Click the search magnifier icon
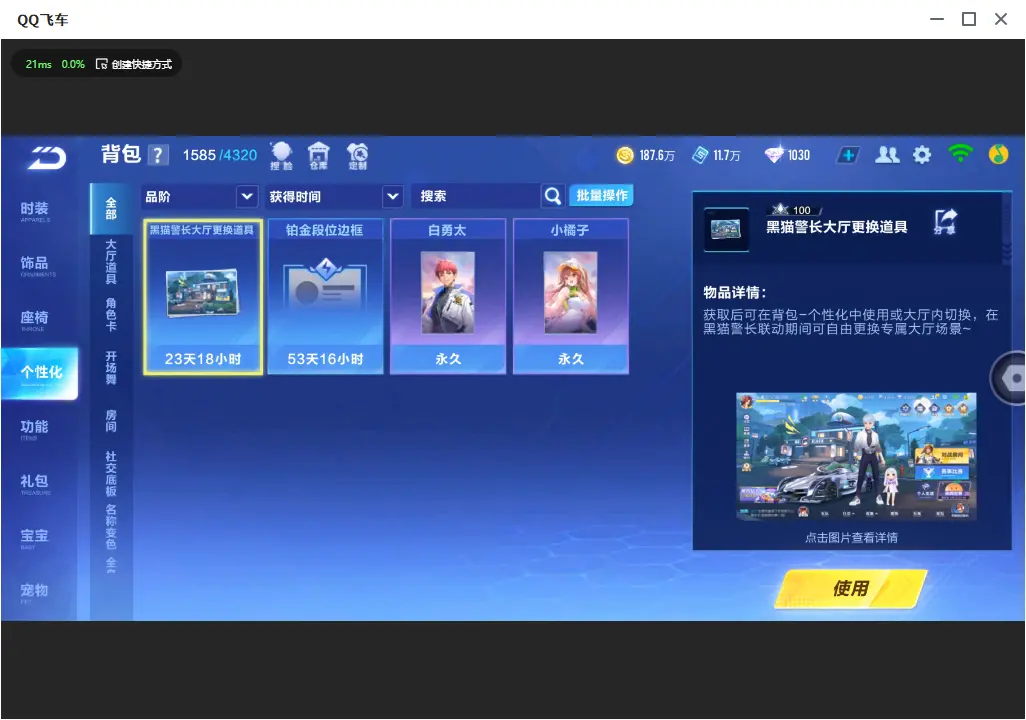Image resolution: width=1026 pixels, height=720 pixels. pyautogui.click(x=553, y=196)
